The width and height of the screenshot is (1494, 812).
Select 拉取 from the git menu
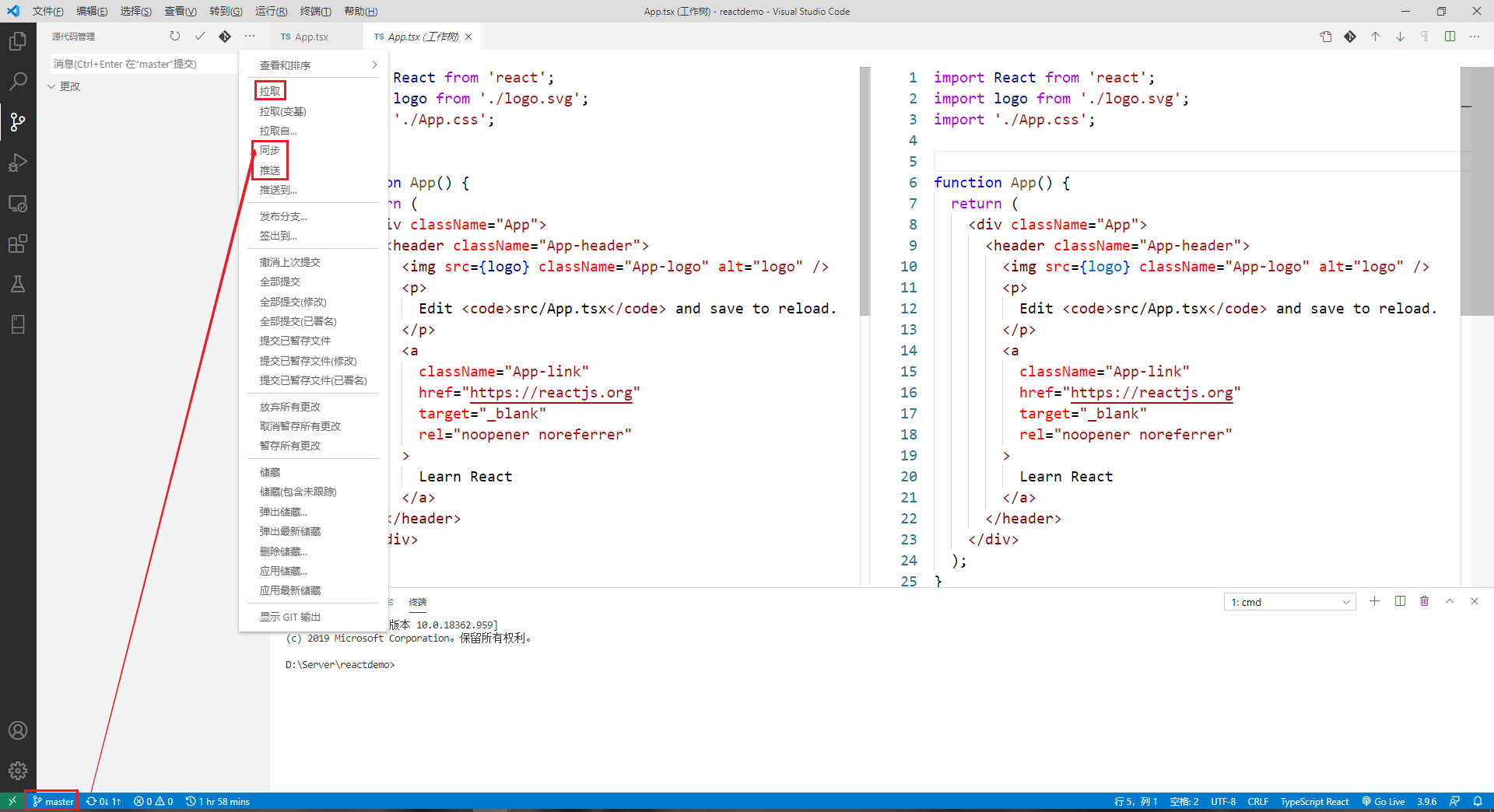270,91
